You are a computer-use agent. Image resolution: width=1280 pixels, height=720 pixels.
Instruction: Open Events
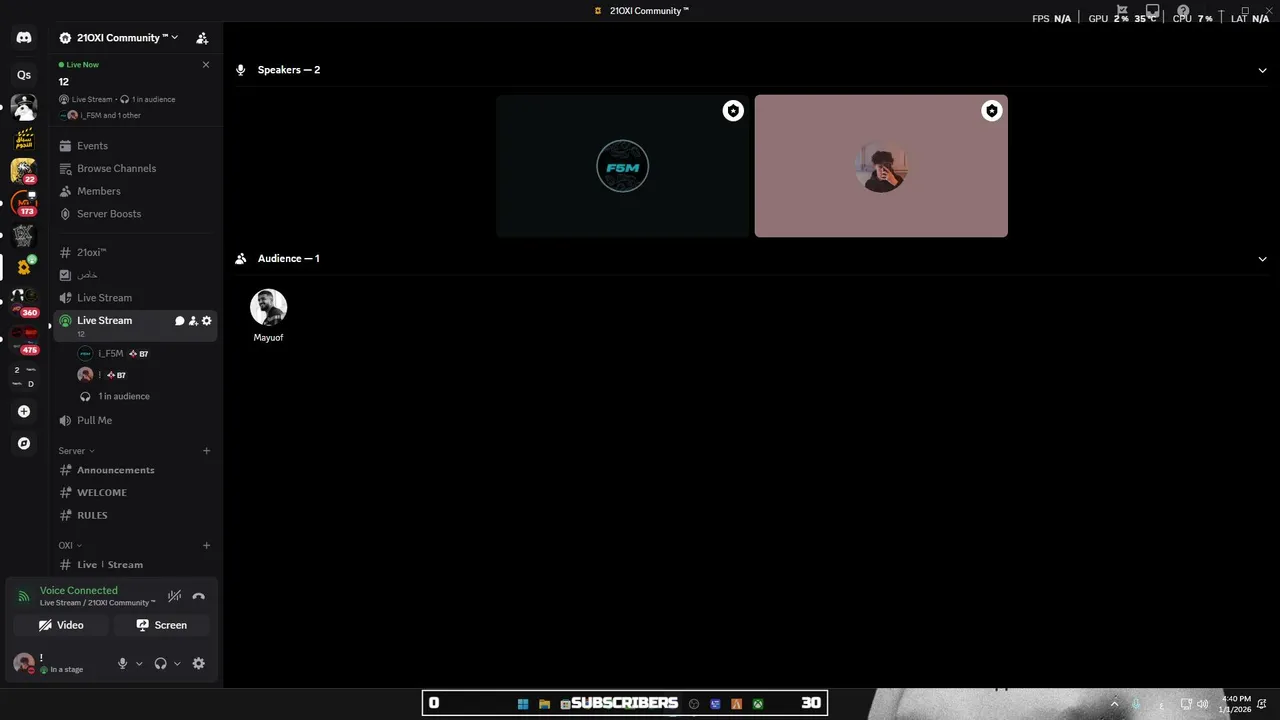pyautogui.click(x=135, y=146)
